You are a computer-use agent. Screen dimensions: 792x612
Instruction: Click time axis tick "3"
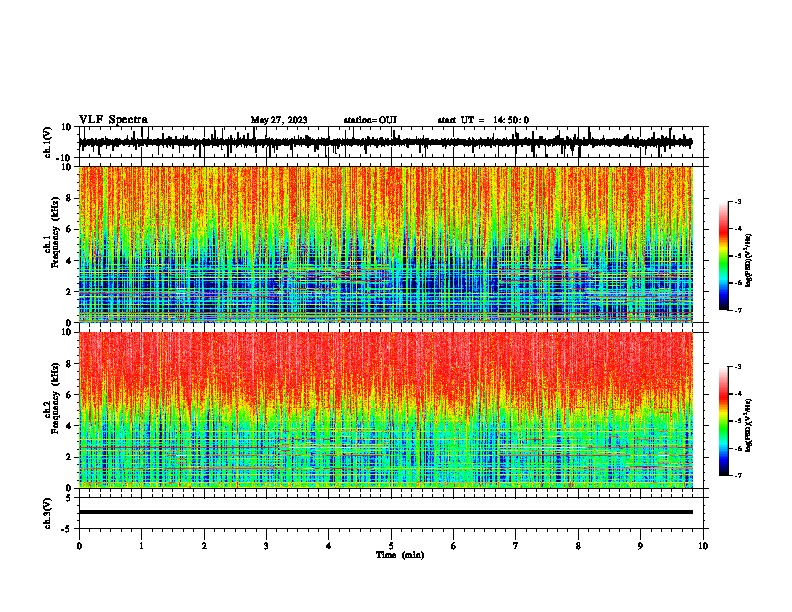(266, 546)
